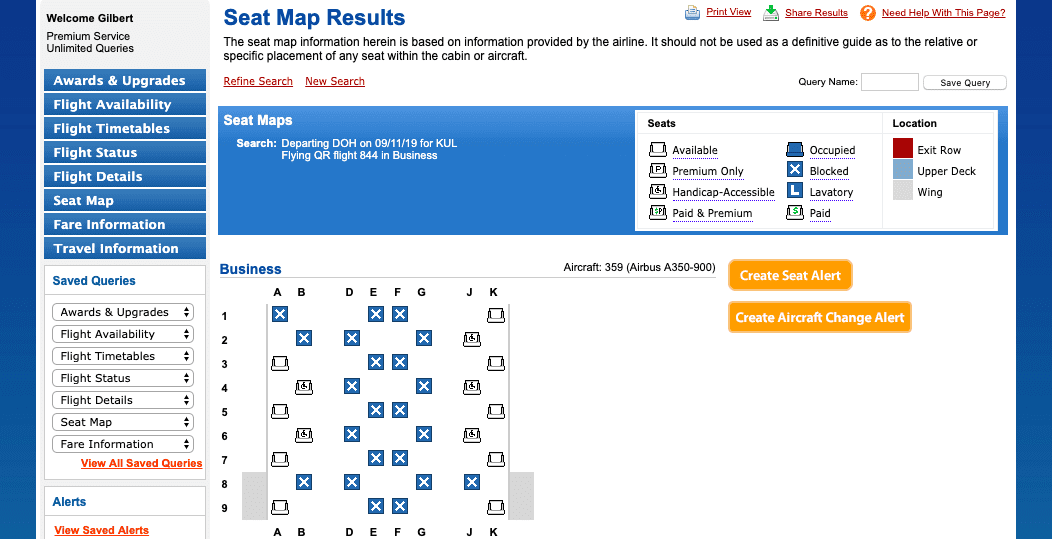Screen dimensions: 1052x539
Task: Click the Print View printer icon
Action: (x=692, y=13)
